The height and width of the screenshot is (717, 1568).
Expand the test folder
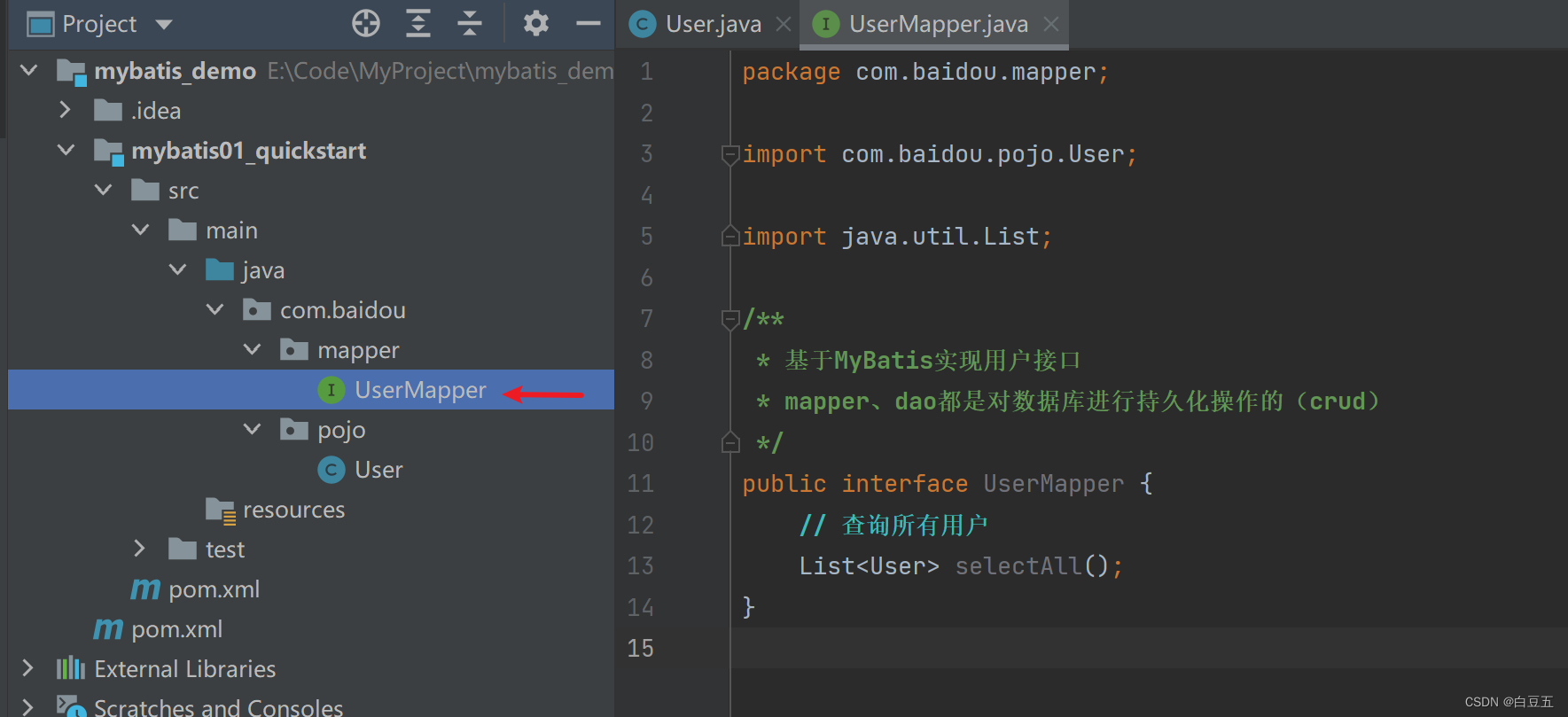point(139,549)
